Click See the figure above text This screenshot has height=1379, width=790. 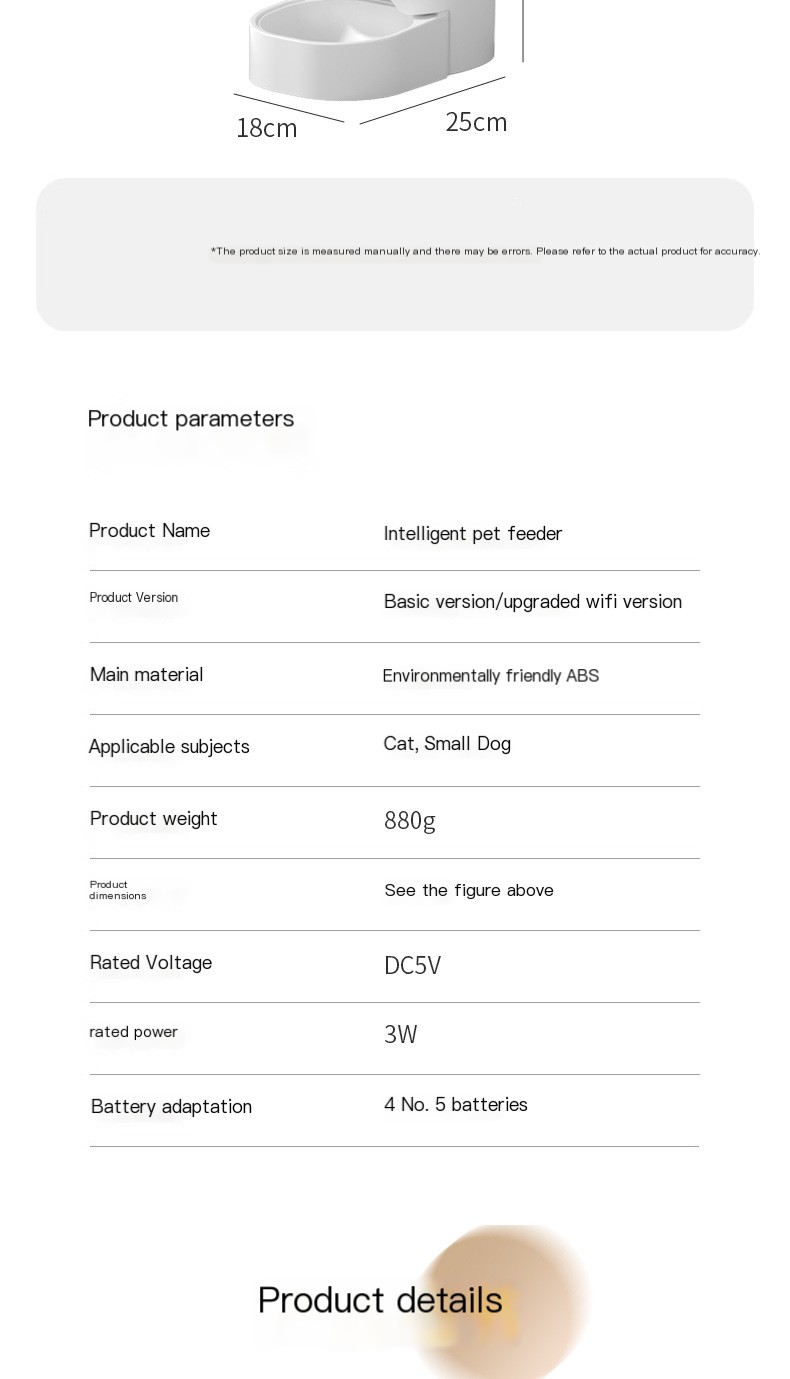coord(469,891)
